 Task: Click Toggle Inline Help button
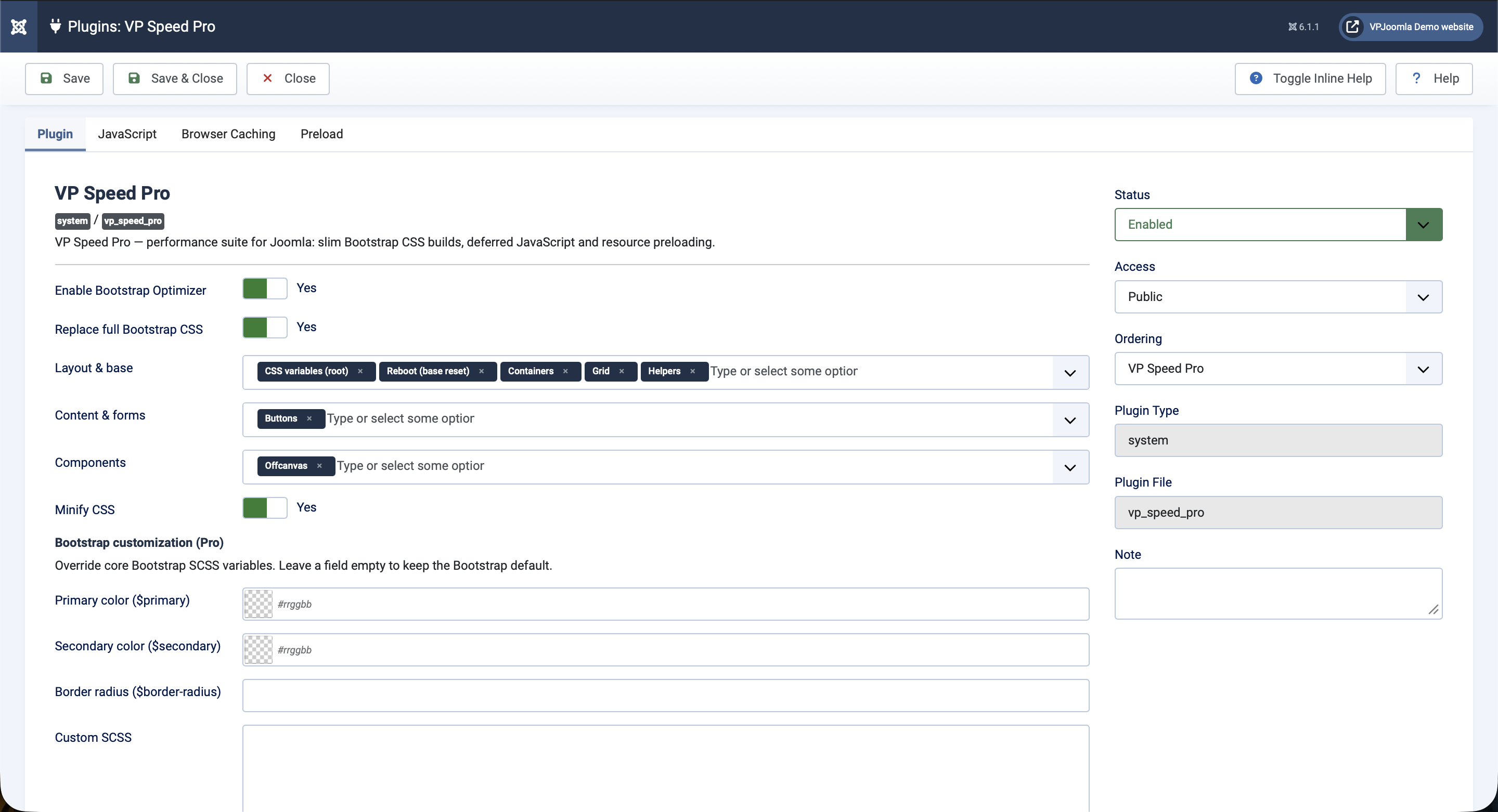(x=1310, y=79)
